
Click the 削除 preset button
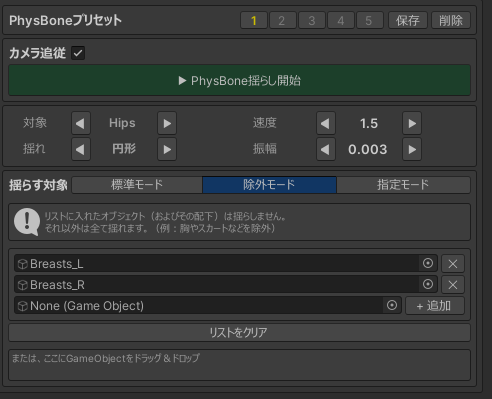click(451, 21)
